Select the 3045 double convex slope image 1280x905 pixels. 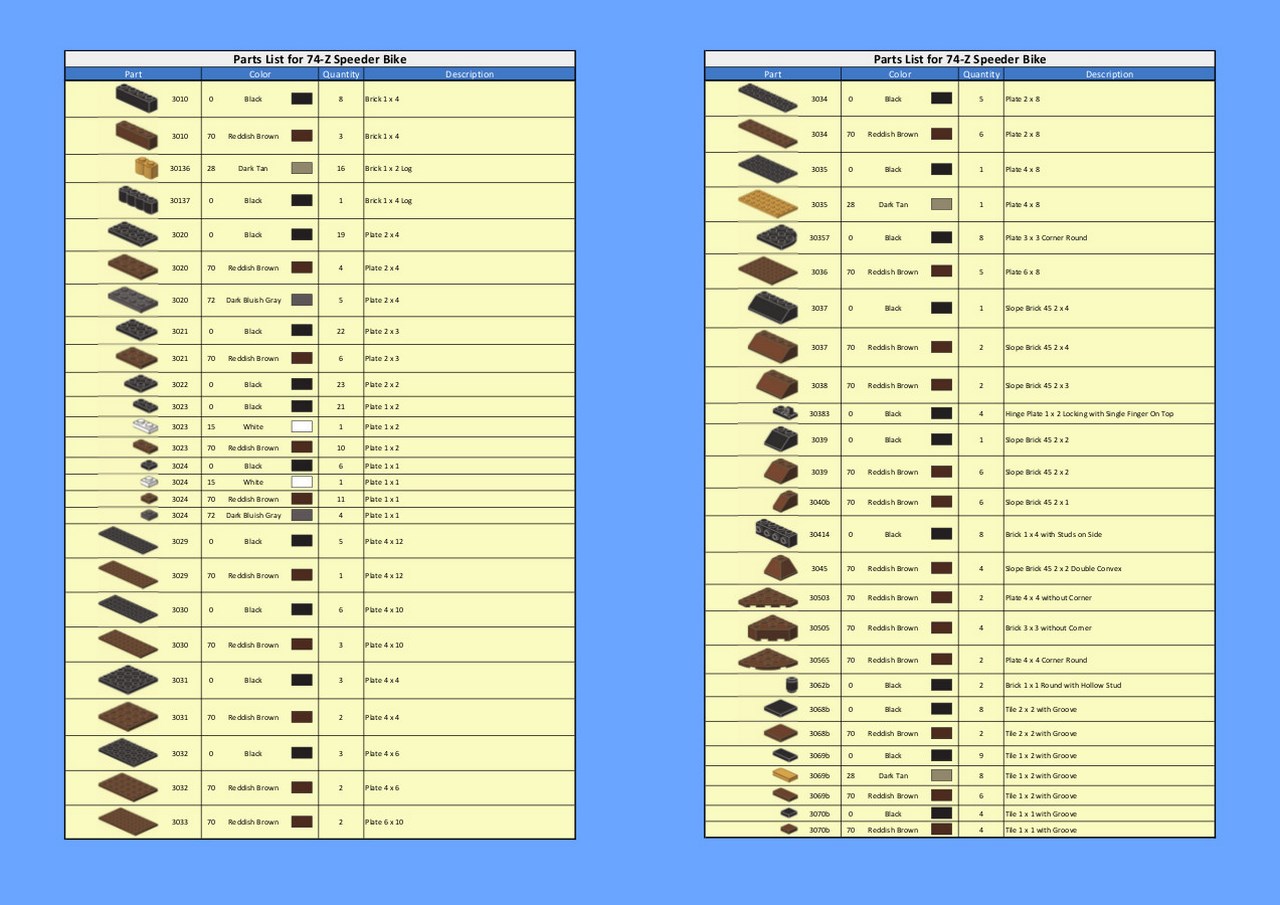pyautogui.click(x=781, y=568)
